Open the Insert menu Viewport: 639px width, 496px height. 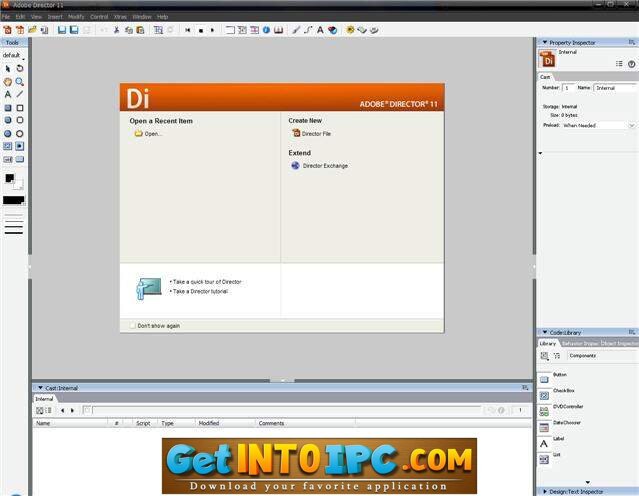(x=55, y=17)
